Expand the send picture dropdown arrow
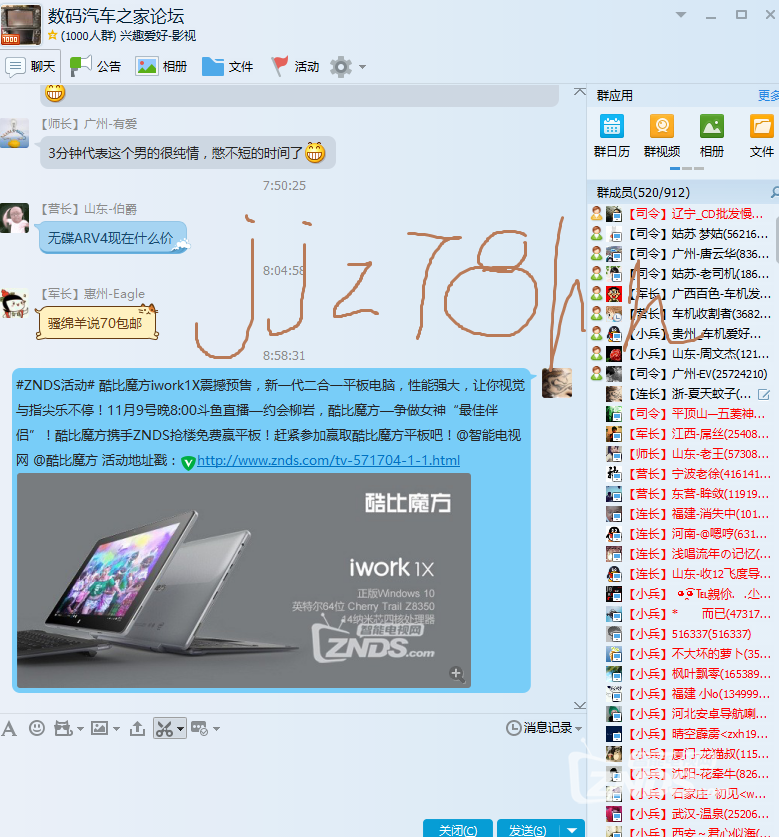The width and height of the screenshot is (779, 837). [116, 729]
